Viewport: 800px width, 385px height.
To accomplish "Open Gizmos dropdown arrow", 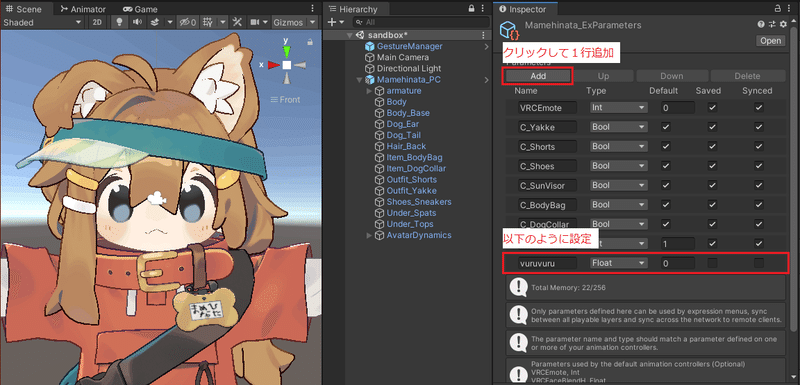I will (312, 22).
